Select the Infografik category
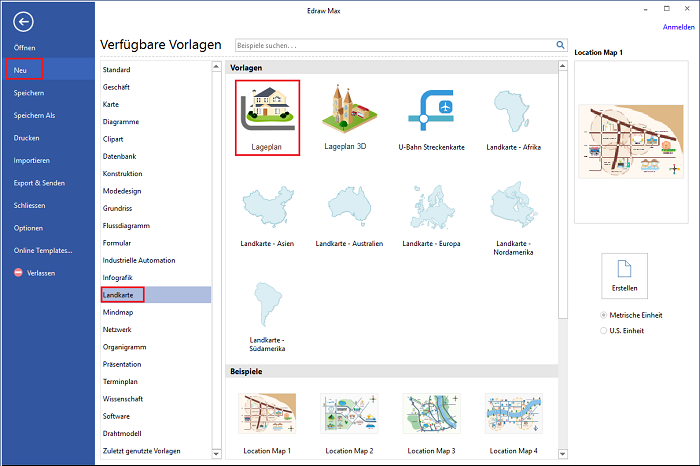Screen dimensions: 700x466 pos(117,278)
